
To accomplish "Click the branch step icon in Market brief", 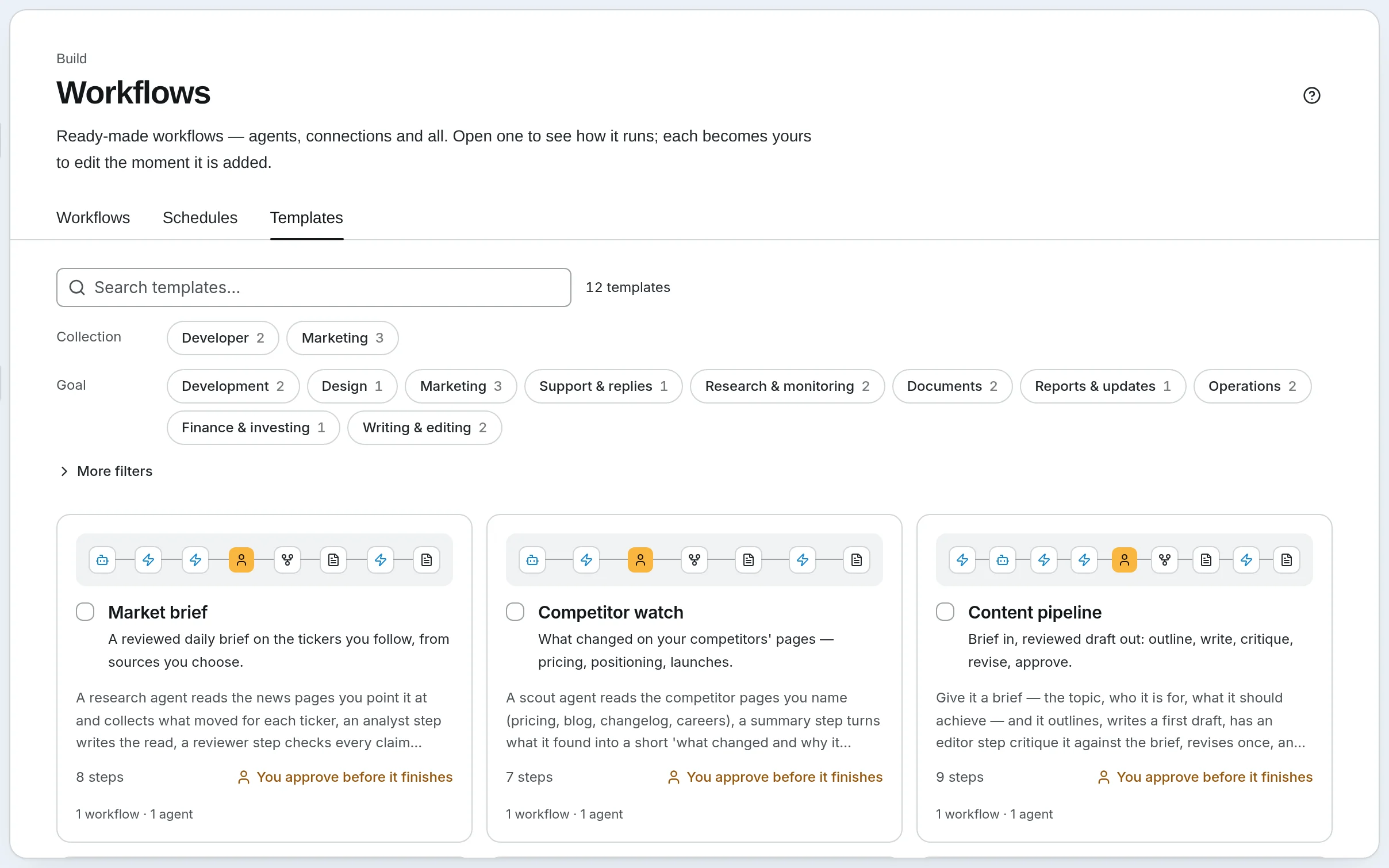I will click(287, 560).
